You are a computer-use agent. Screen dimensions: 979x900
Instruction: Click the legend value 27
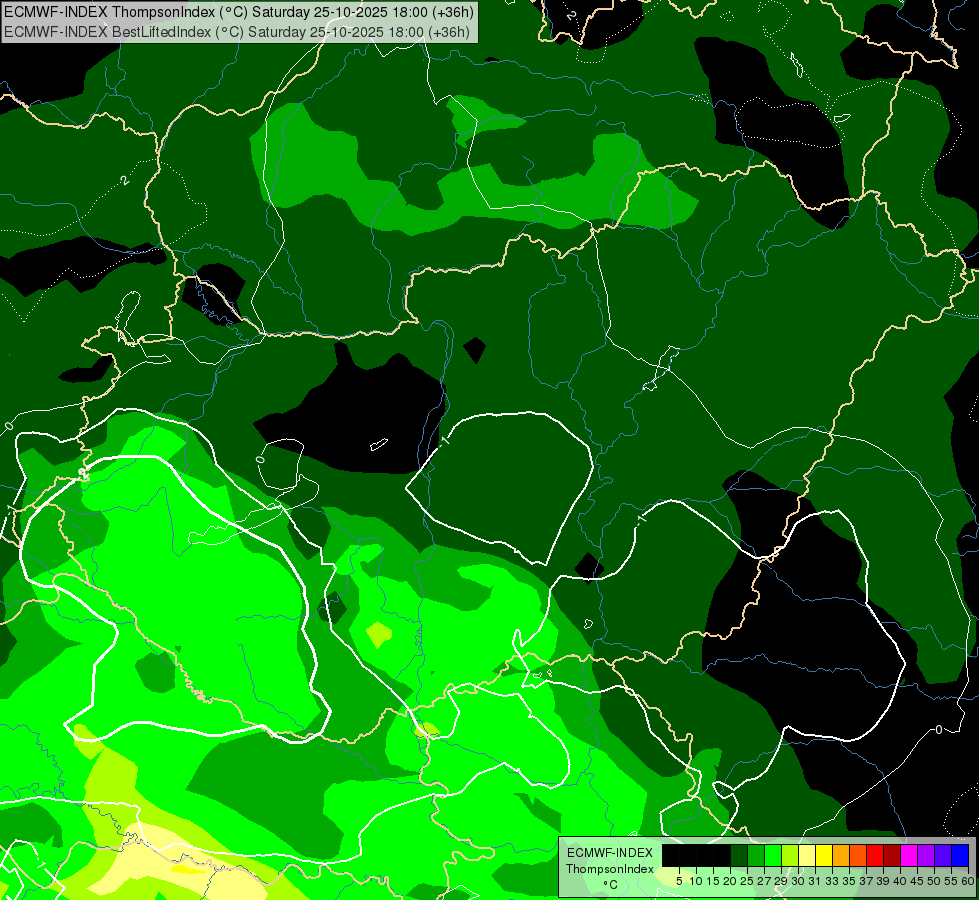(764, 881)
